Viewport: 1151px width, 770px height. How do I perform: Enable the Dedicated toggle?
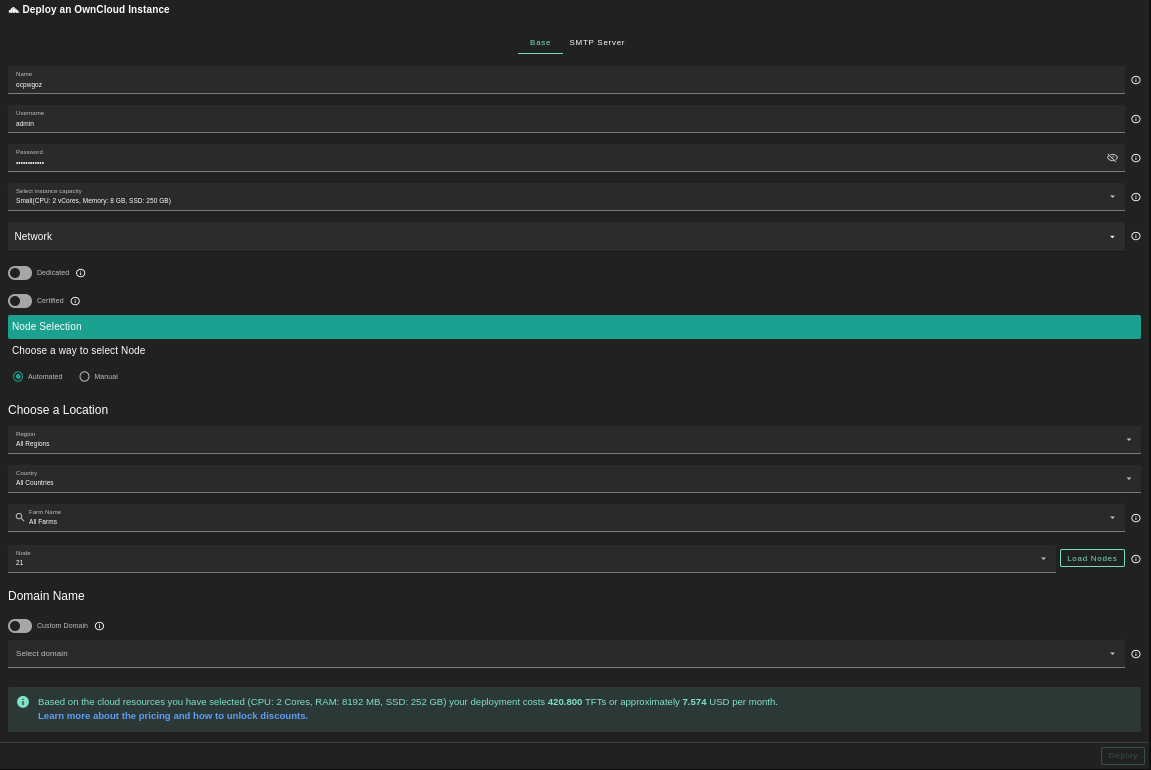coord(20,273)
